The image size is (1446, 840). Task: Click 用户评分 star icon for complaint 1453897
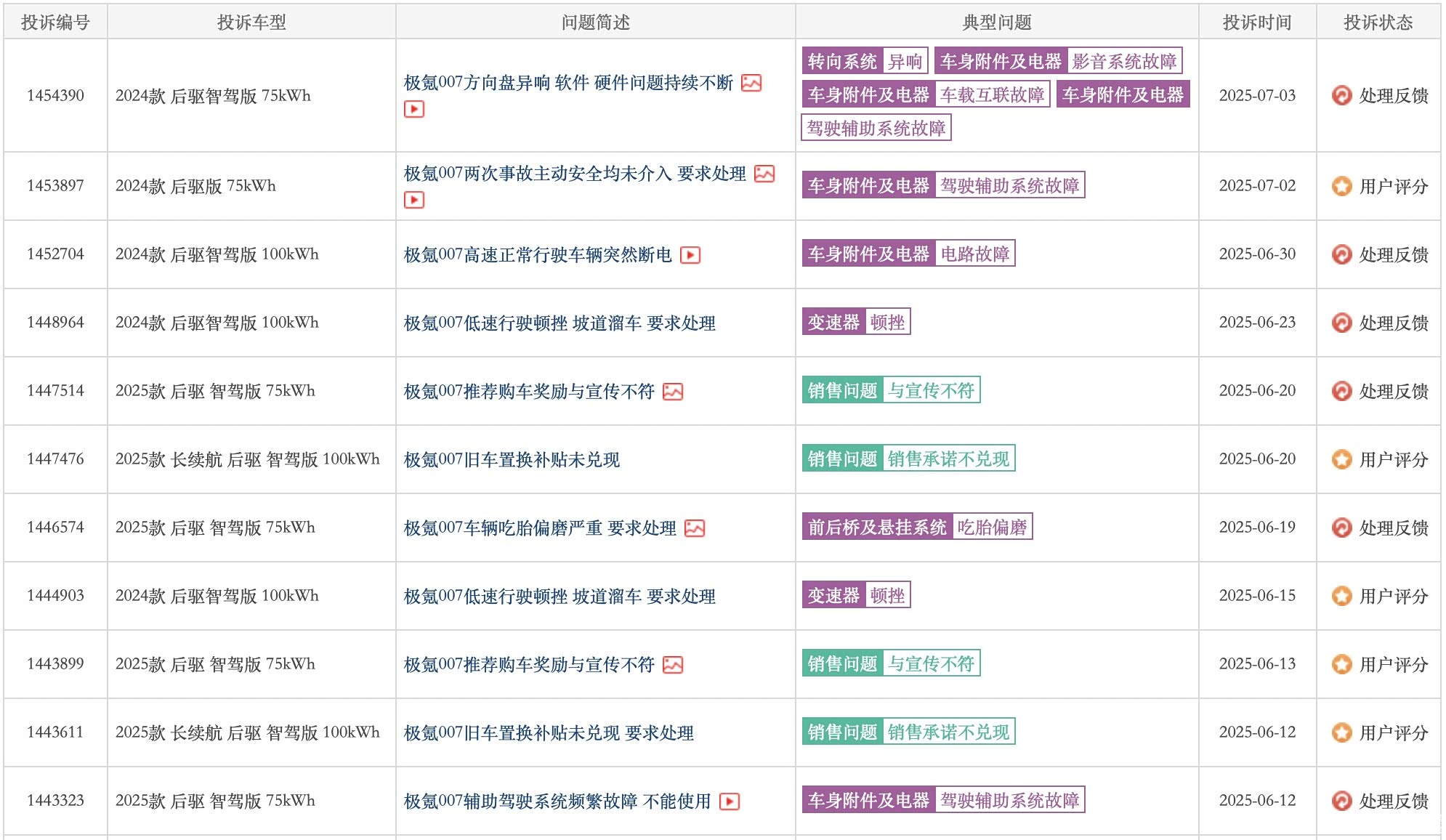tap(1341, 186)
